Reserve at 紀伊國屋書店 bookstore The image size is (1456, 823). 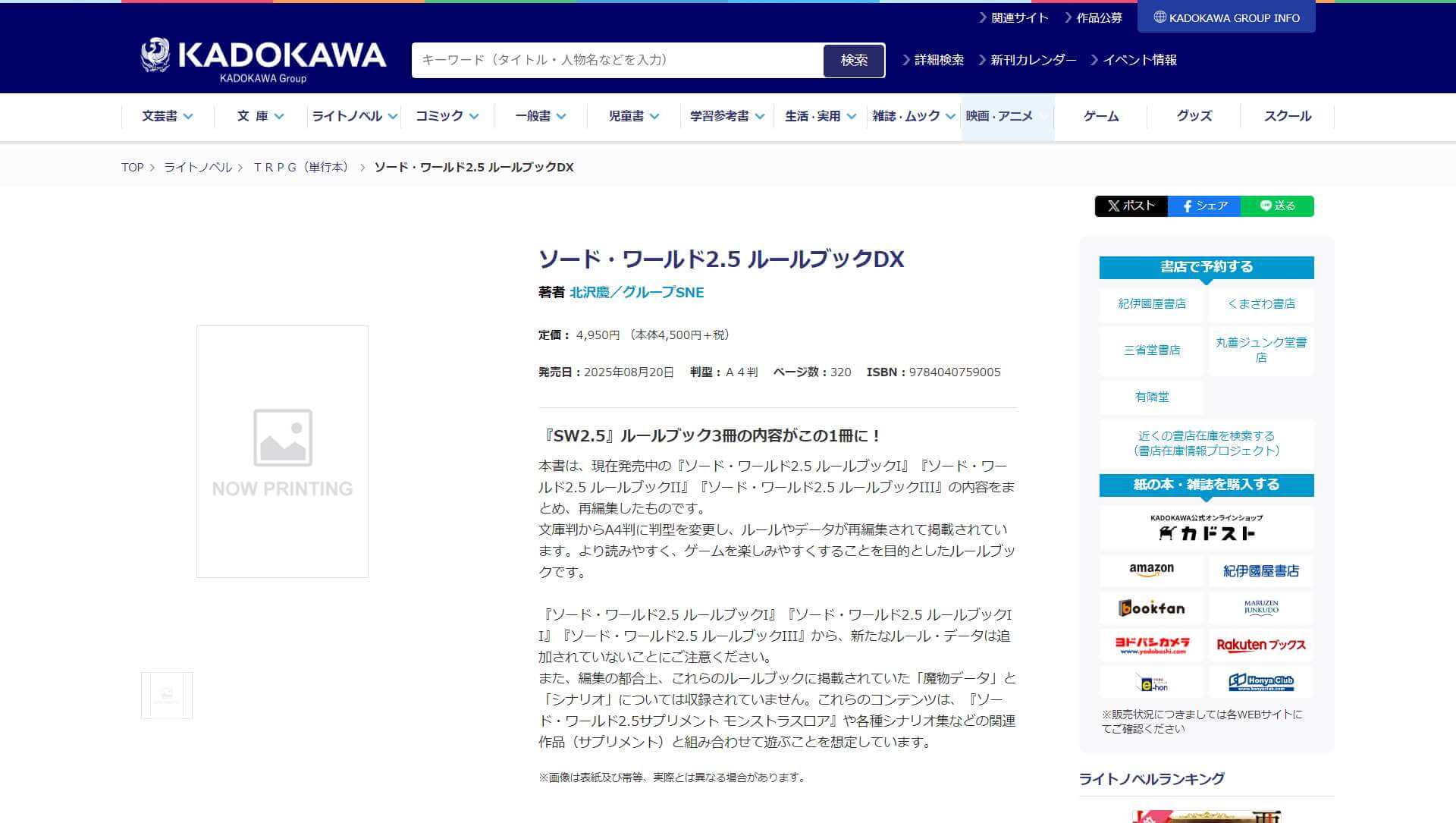point(1151,303)
